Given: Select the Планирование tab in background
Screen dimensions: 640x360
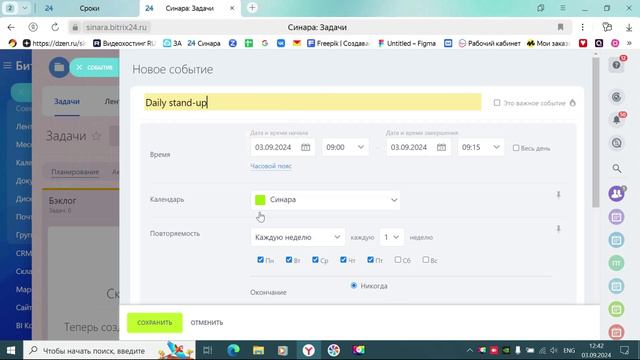Looking at the screenshot, I should (x=75, y=172).
